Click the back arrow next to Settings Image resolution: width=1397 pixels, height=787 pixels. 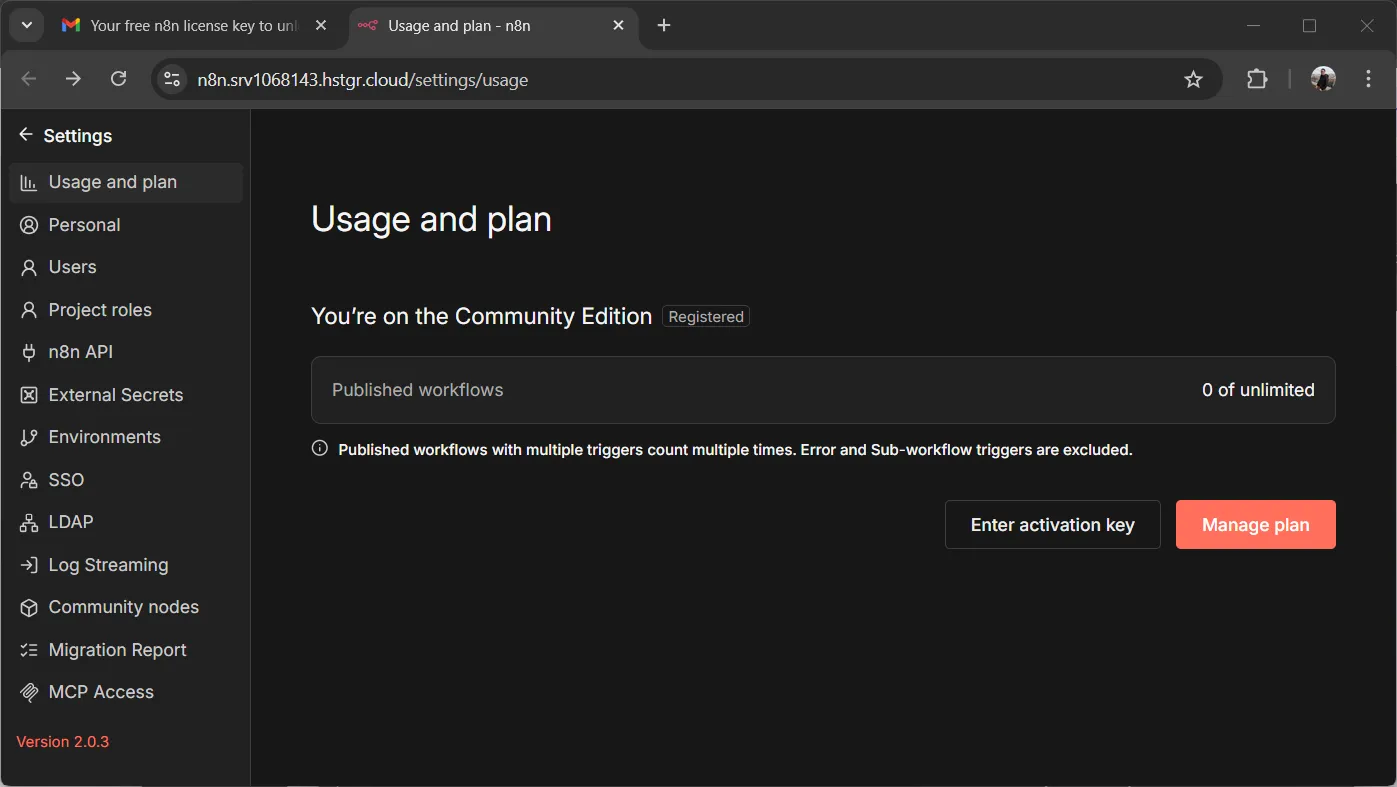[26, 135]
